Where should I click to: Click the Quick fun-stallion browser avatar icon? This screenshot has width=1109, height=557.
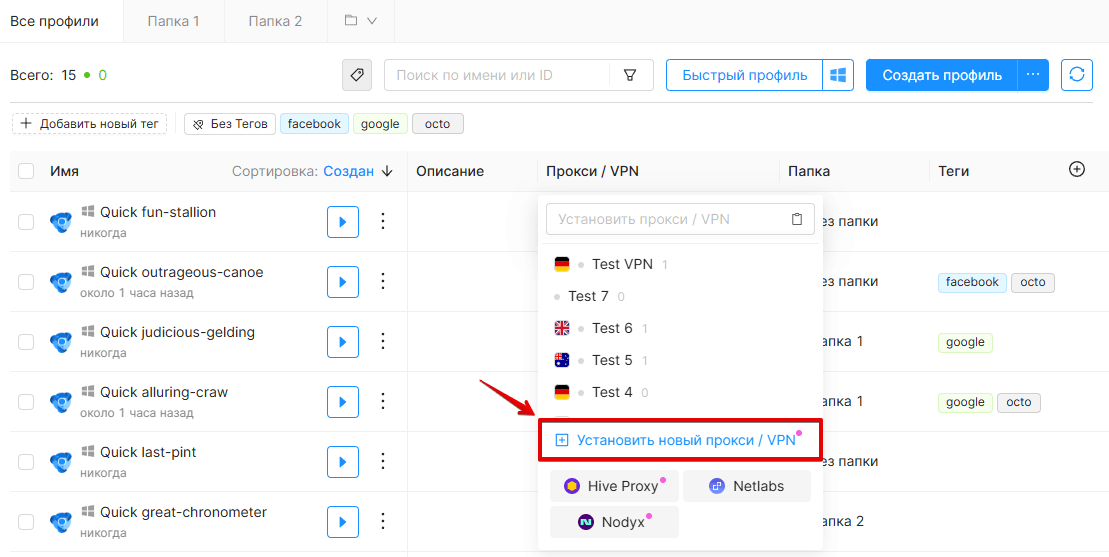tap(61, 223)
